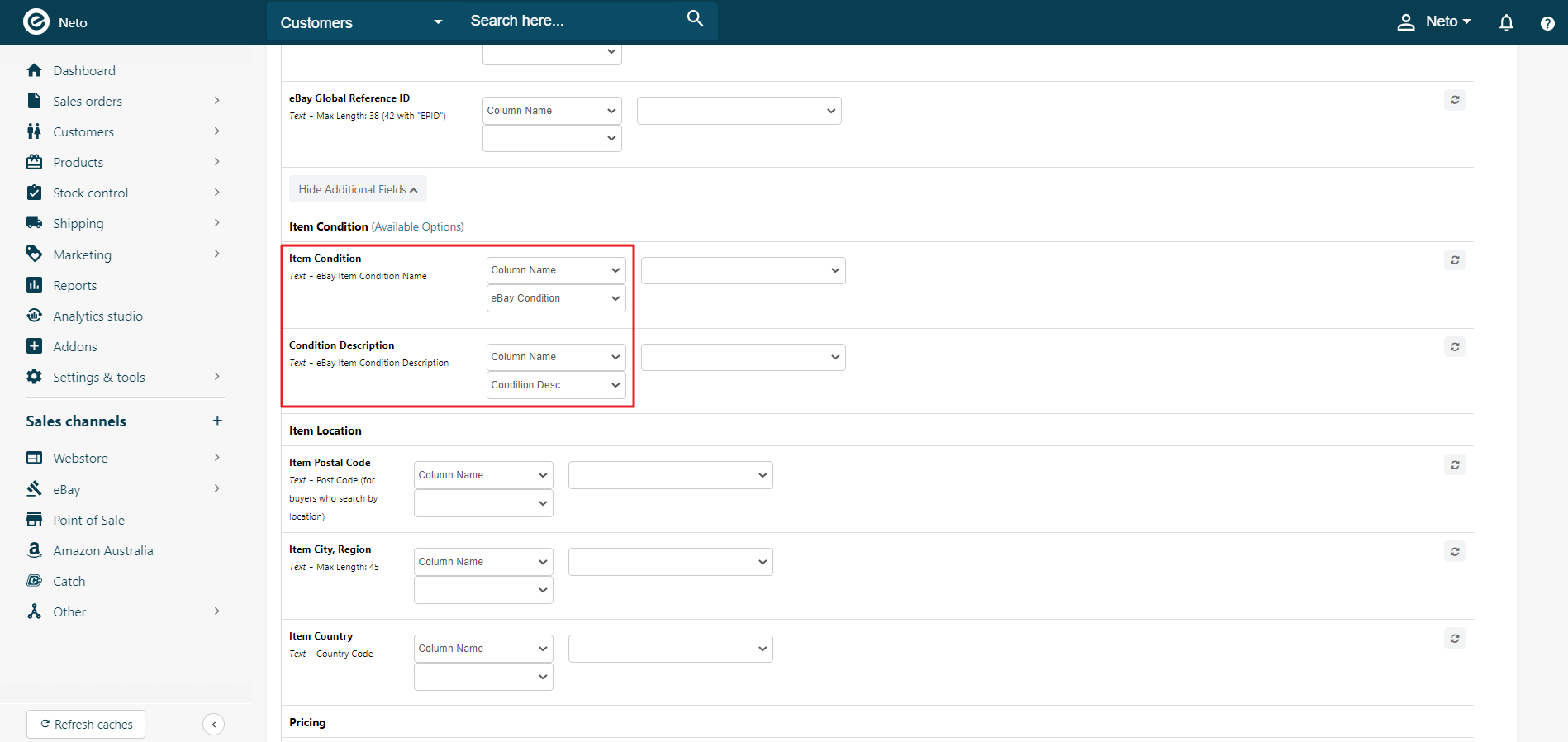Click the Analytics studio icon
The height and width of the screenshot is (742, 1568).
34,316
